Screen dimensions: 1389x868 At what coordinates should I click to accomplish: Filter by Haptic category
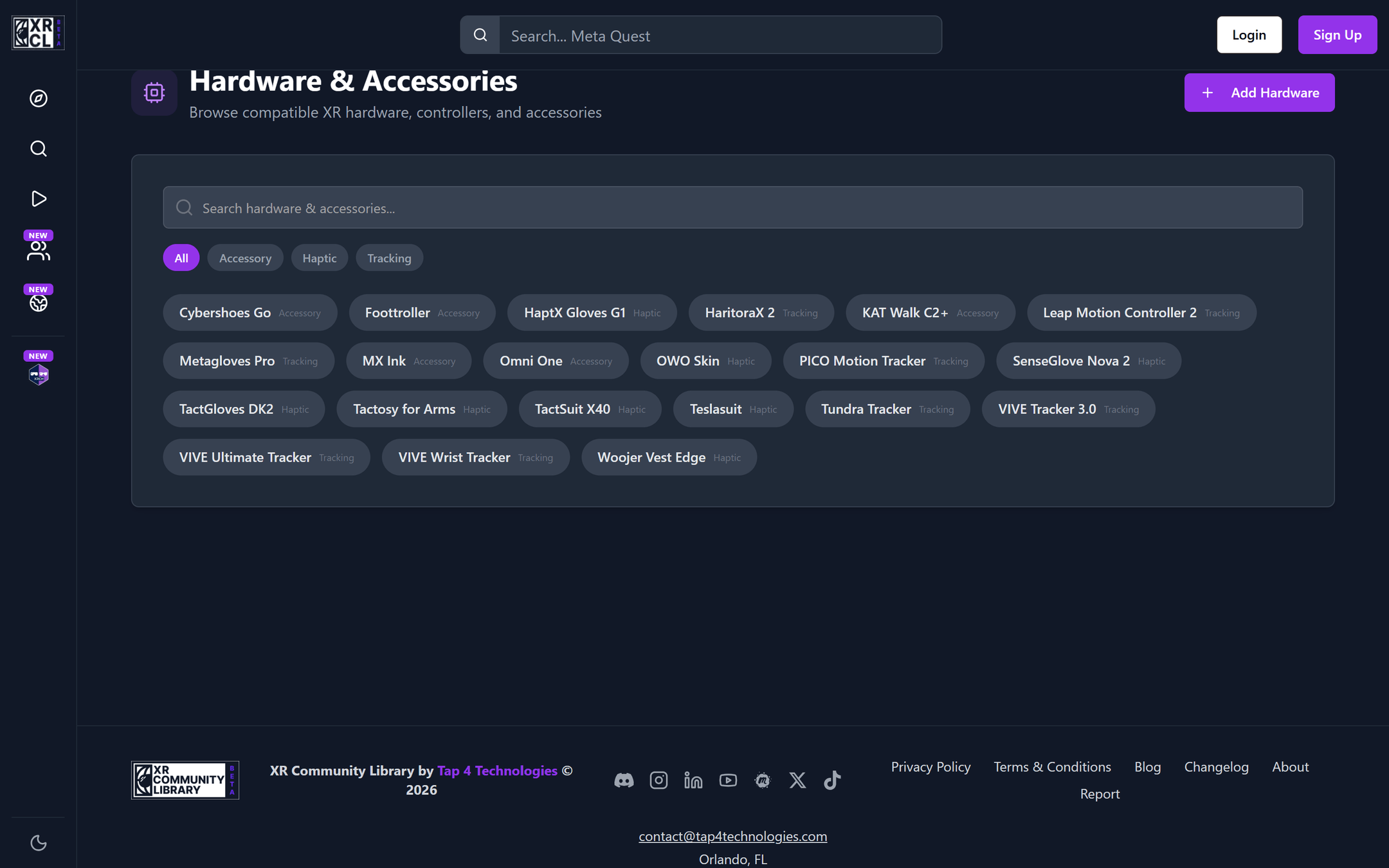pyautogui.click(x=320, y=258)
